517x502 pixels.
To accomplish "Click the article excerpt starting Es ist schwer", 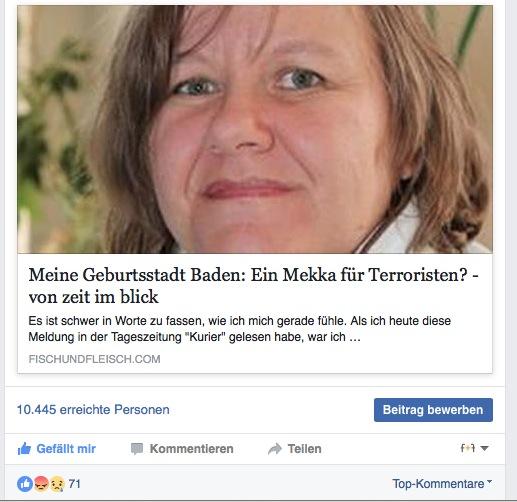I will coord(239,329).
